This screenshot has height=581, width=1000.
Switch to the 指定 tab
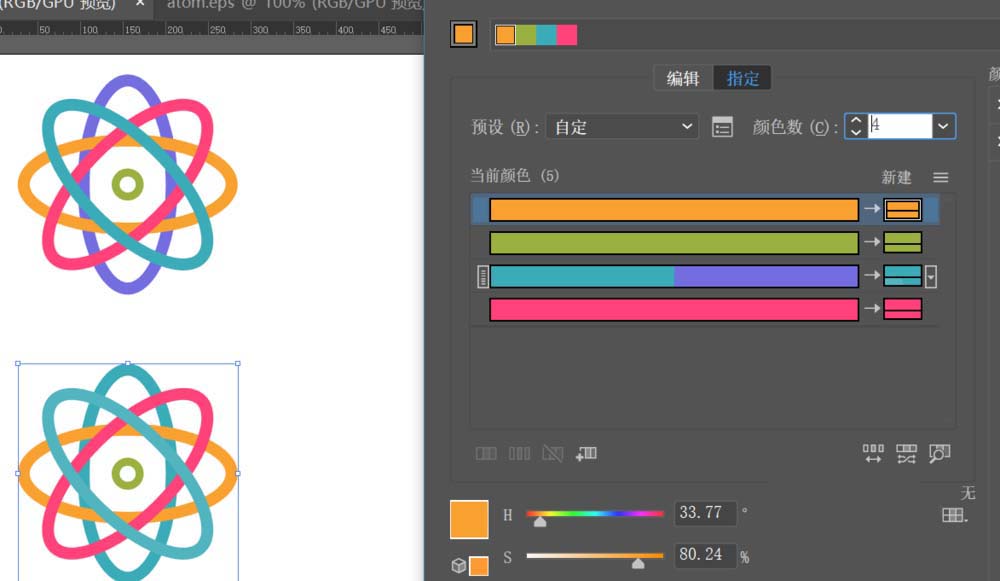coord(742,78)
